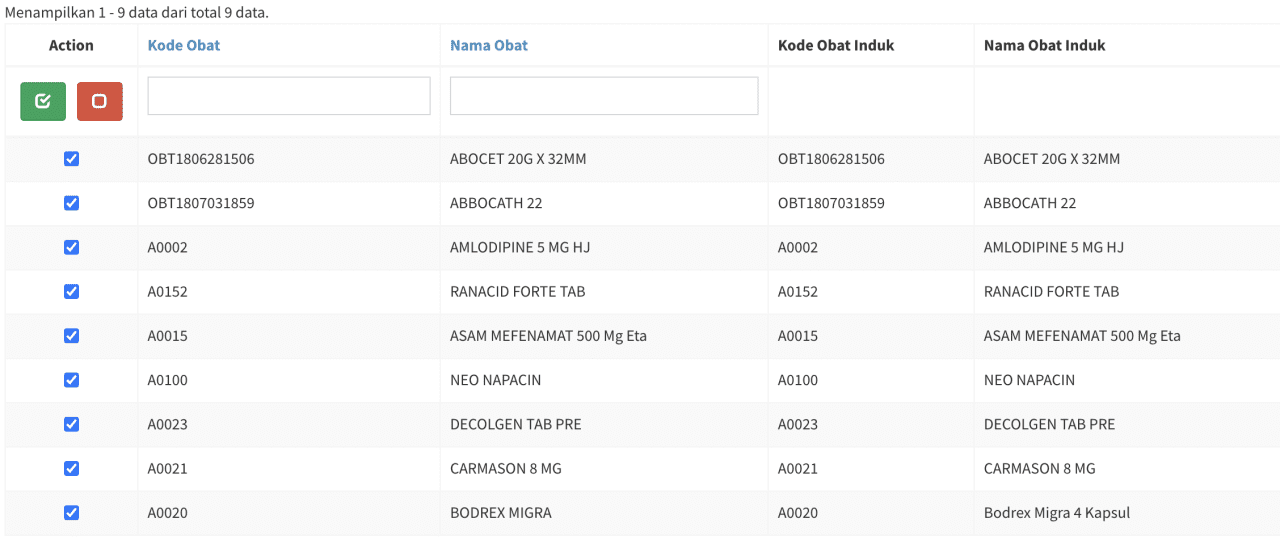Click the Kode Obat Induk column header
Screen dimensions: 1280x557
836,45
